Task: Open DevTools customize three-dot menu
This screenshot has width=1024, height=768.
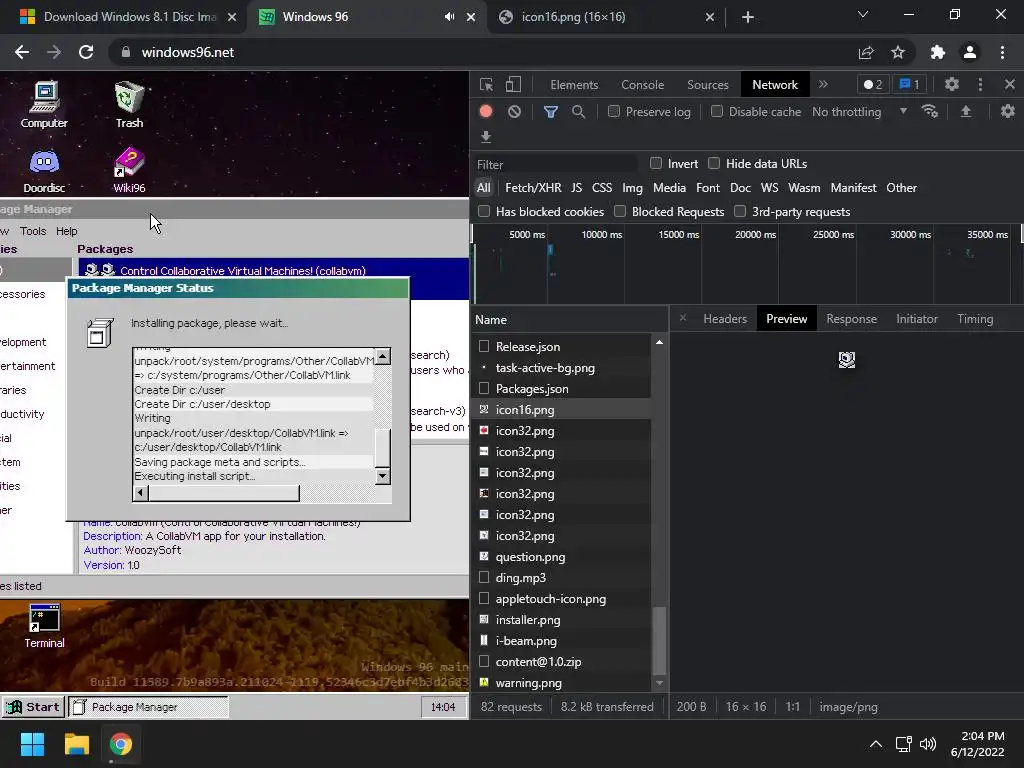Action: 980,84
